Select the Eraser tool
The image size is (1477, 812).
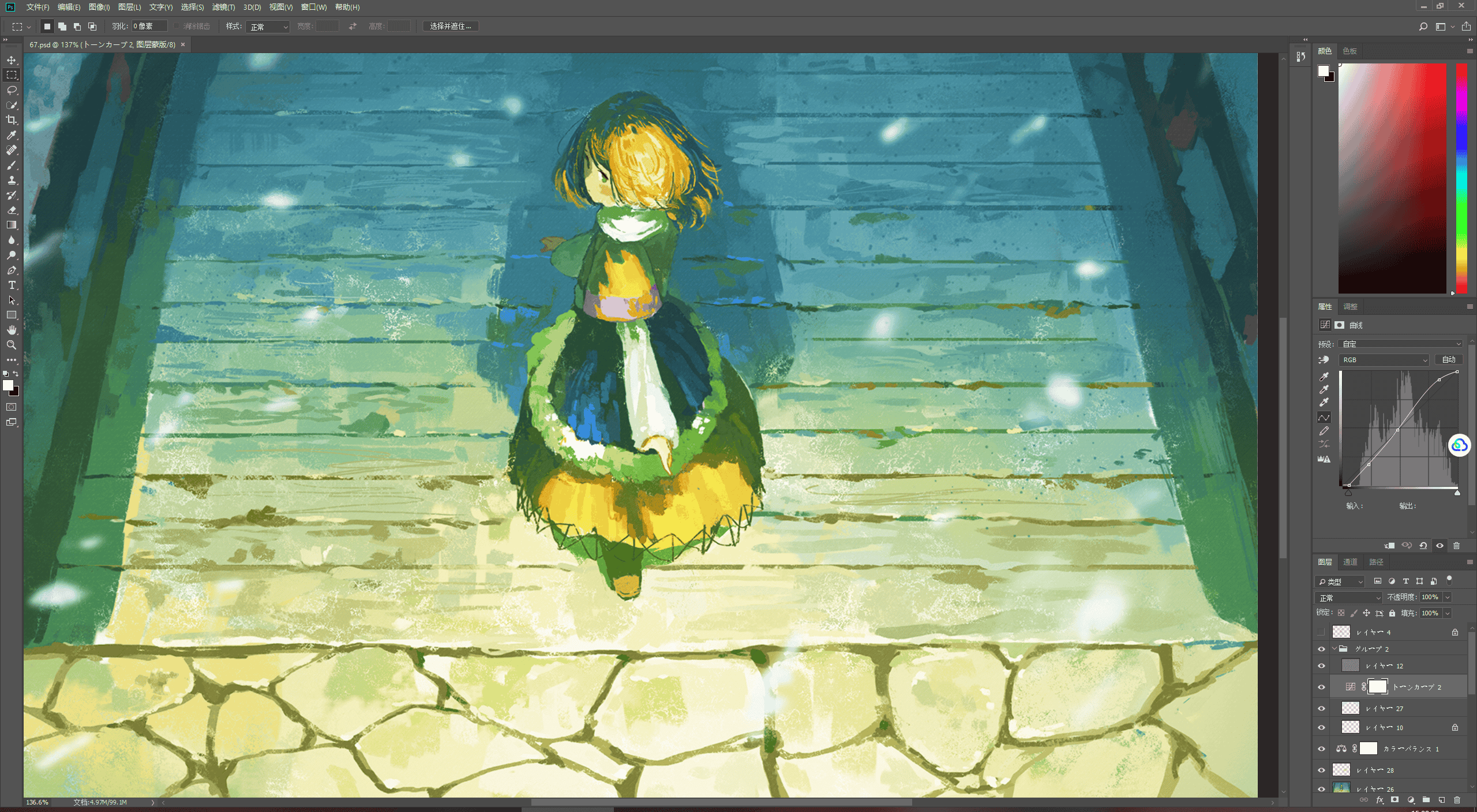point(12,210)
